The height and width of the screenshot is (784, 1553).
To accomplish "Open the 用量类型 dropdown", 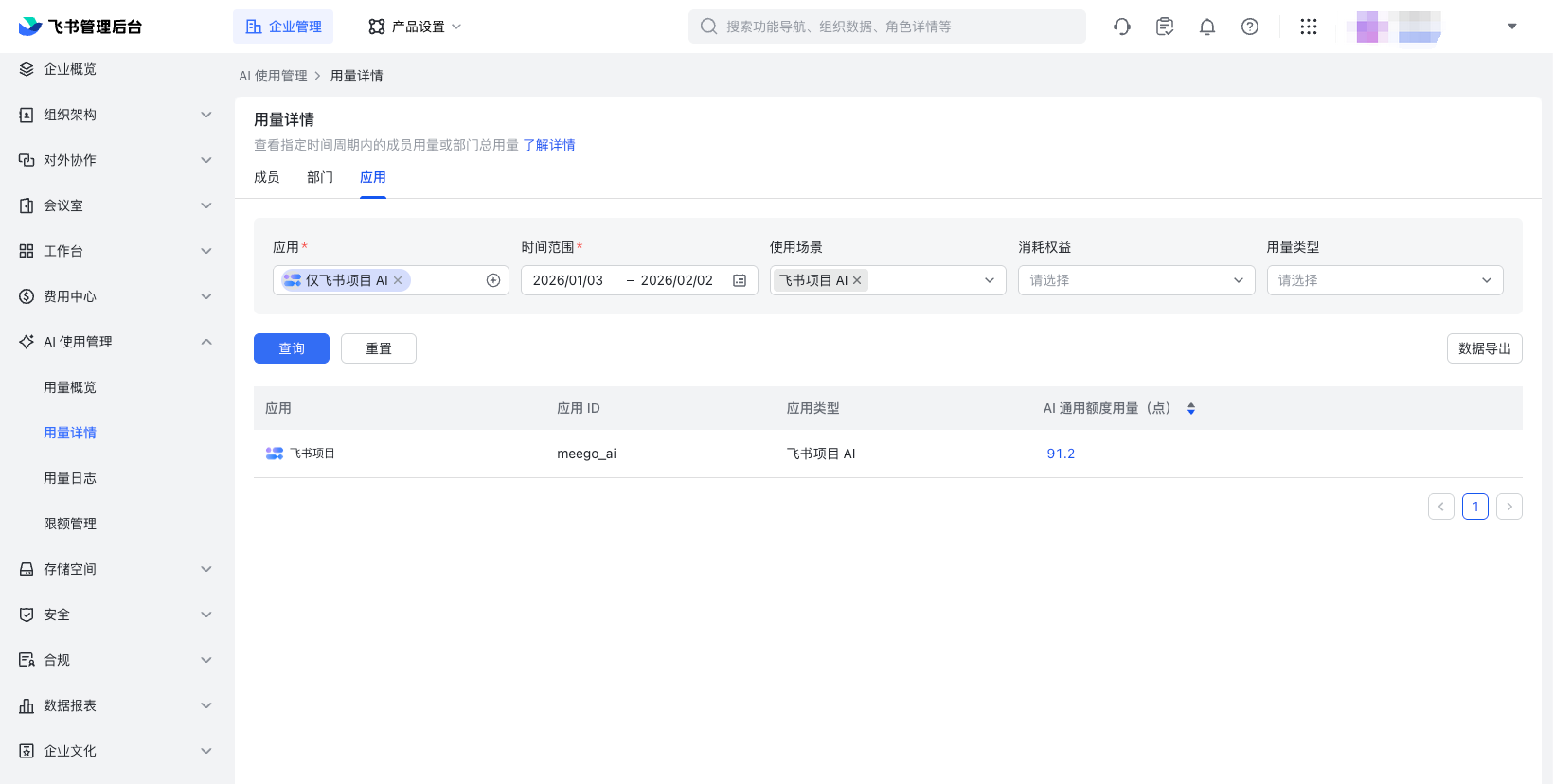I will (x=1385, y=280).
